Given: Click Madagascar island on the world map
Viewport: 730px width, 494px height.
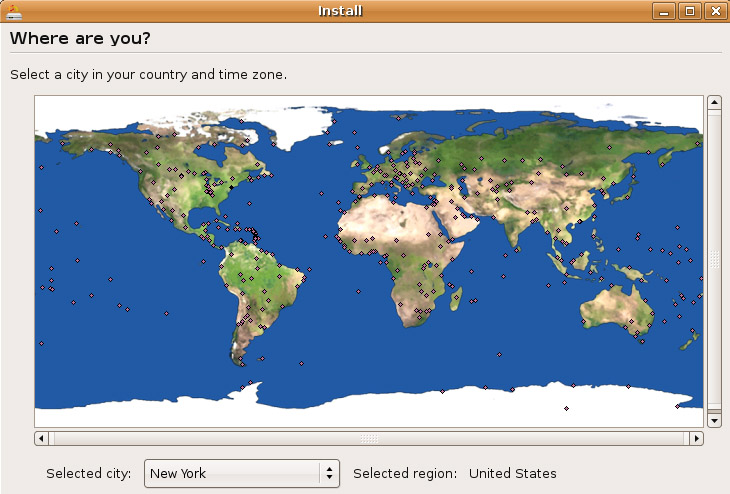Looking at the screenshot, I should pyautogui.click(x=456, y=299).
